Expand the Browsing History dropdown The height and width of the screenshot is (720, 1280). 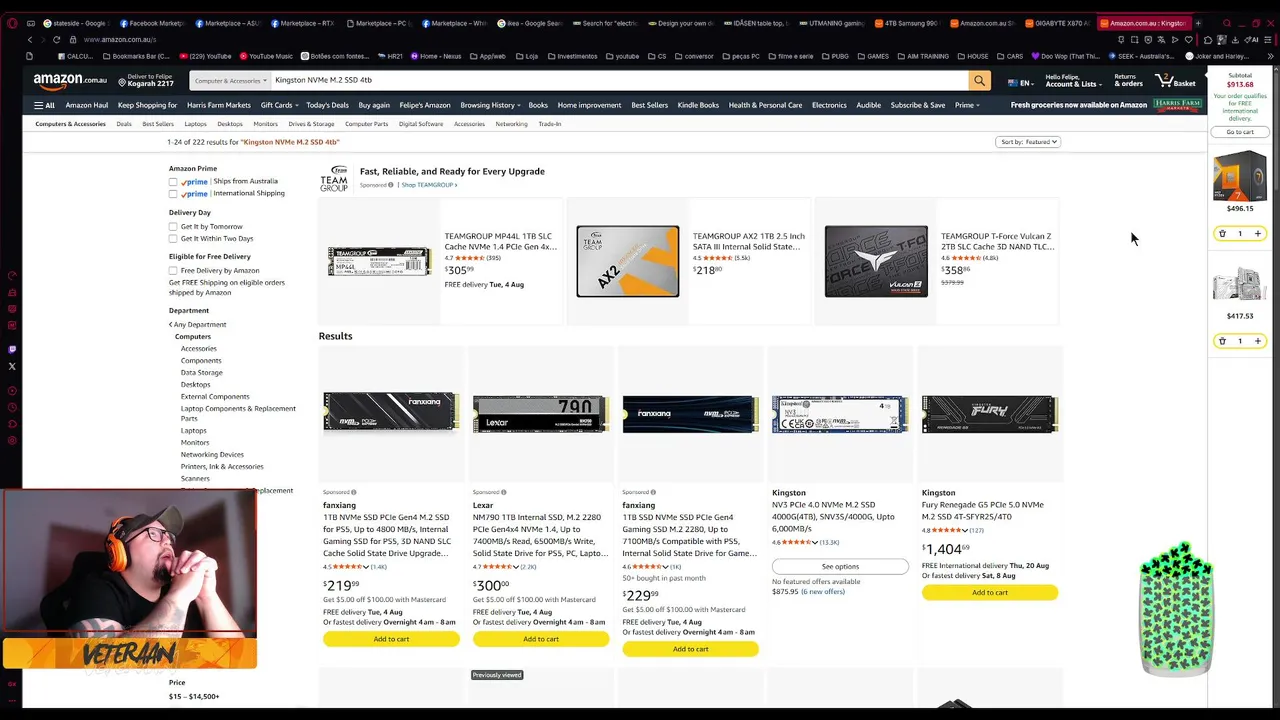[x=491, y=105]
